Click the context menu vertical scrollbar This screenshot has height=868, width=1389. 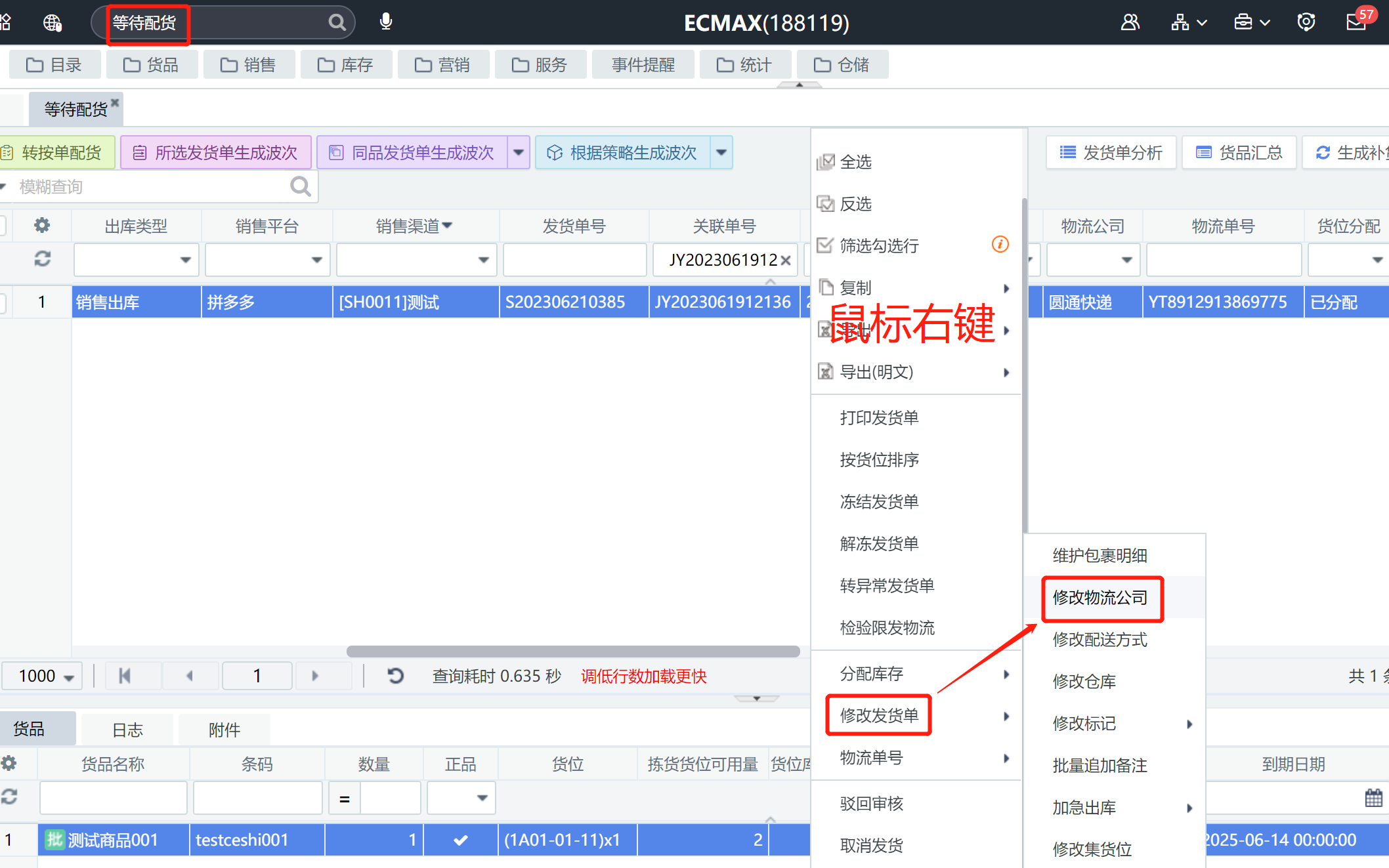pyautogui.click(x=1024, y=365)
